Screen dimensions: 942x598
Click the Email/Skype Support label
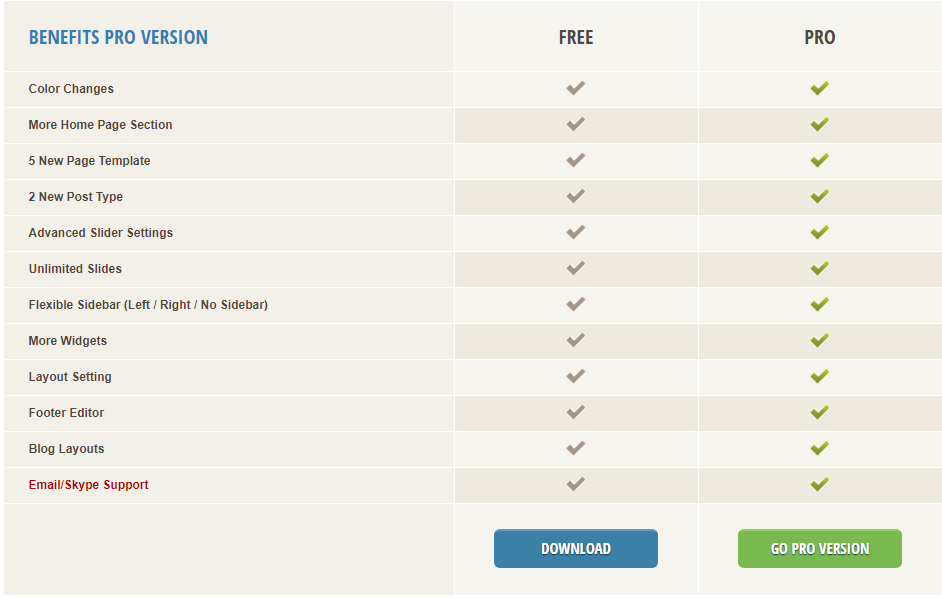coord(88,485)
